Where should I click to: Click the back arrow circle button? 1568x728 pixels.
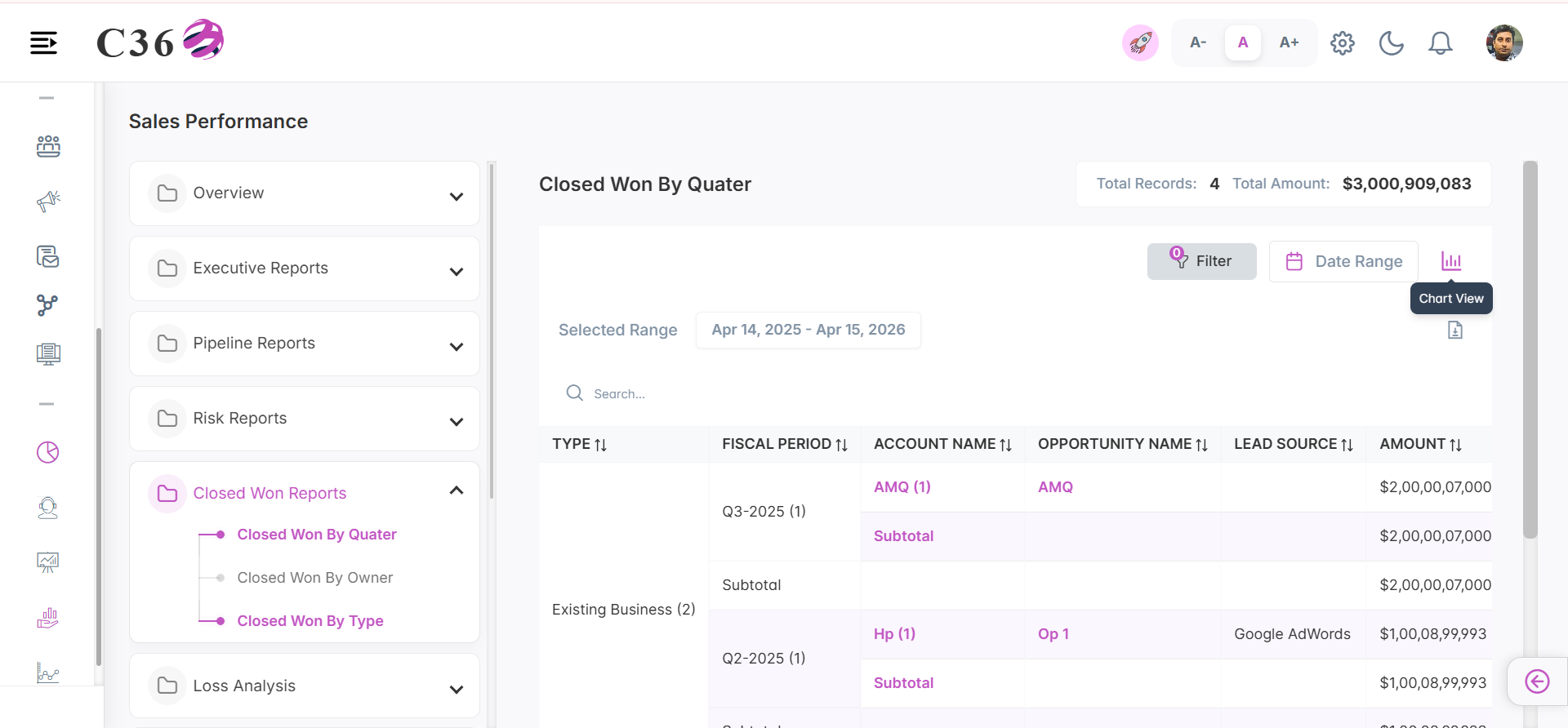1537,681
